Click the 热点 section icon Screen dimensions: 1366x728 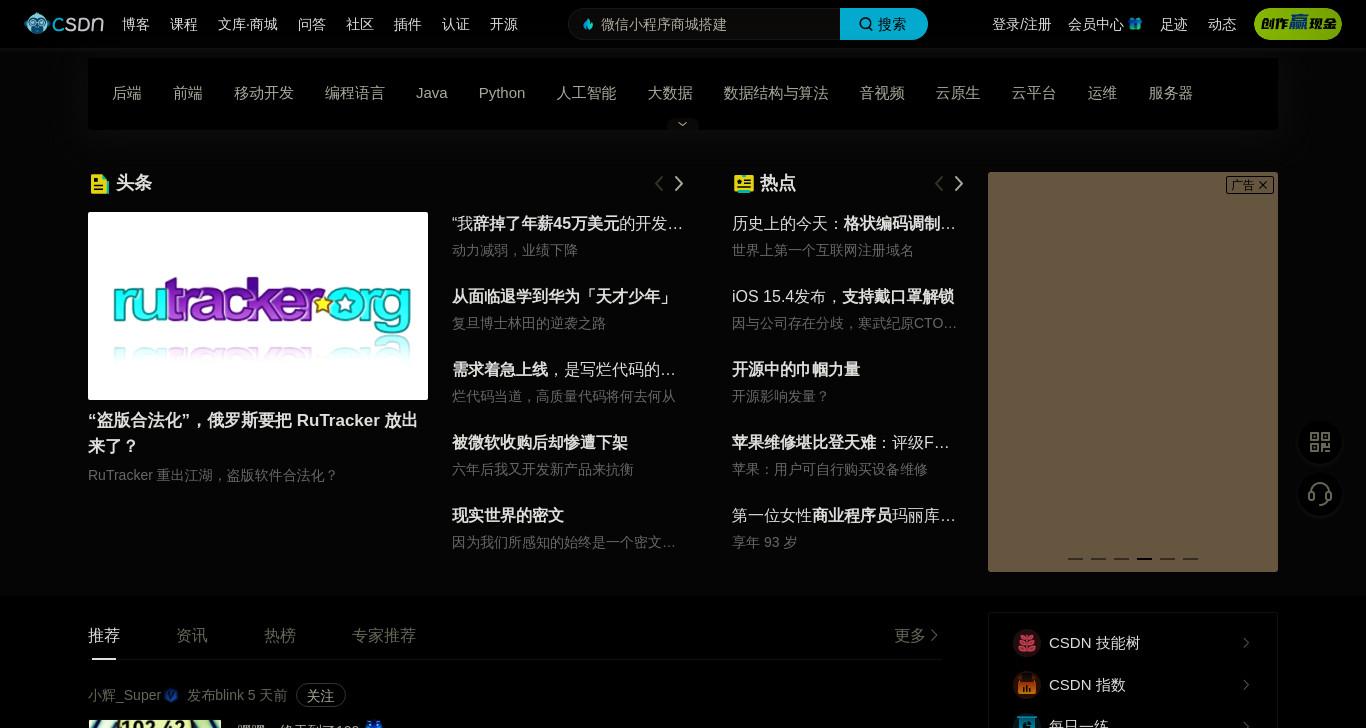pyautogui.click(x=743, y=184)
